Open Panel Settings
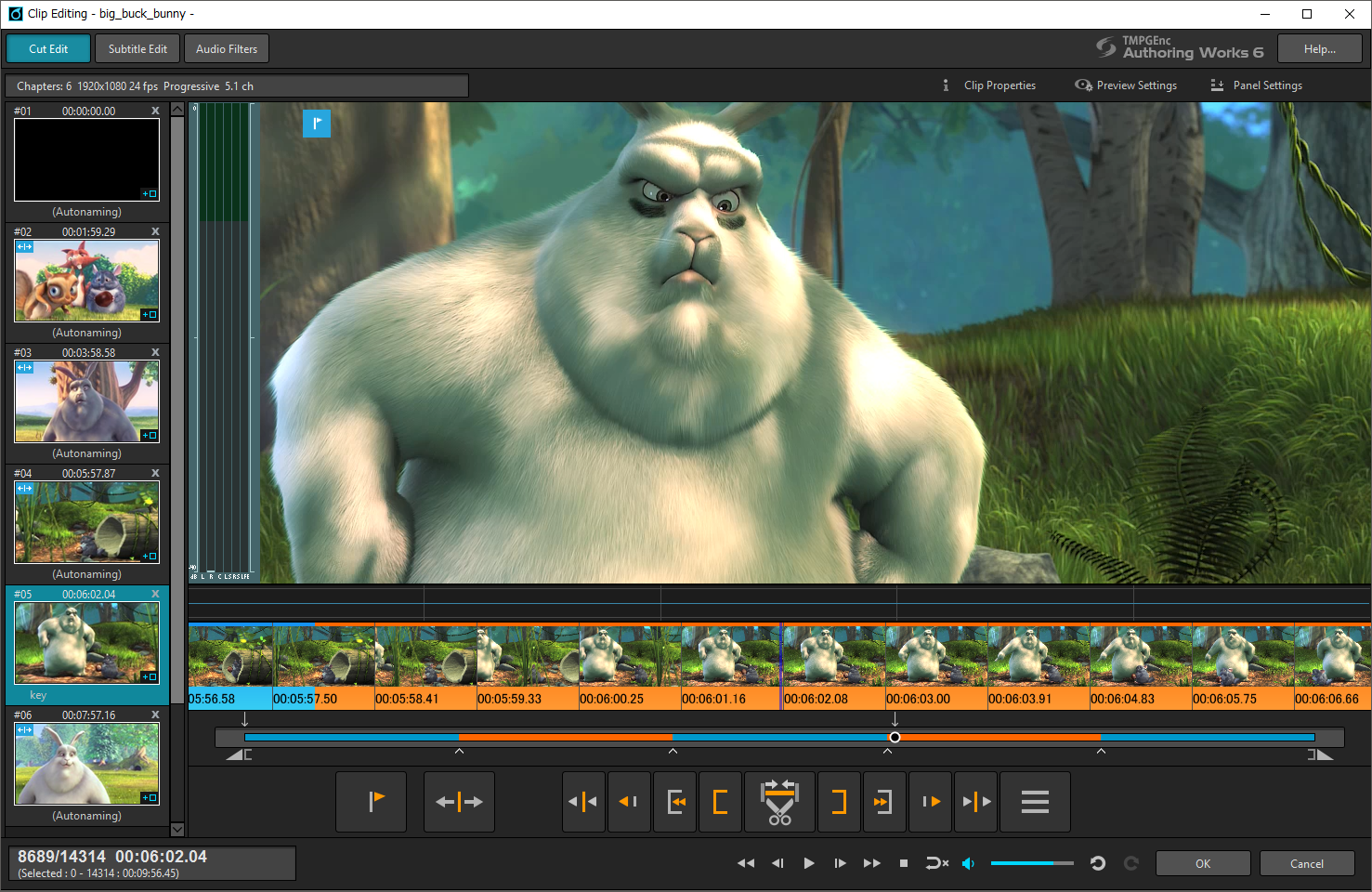This screenshot has height=892, width=1372. tap(1256, 85)
